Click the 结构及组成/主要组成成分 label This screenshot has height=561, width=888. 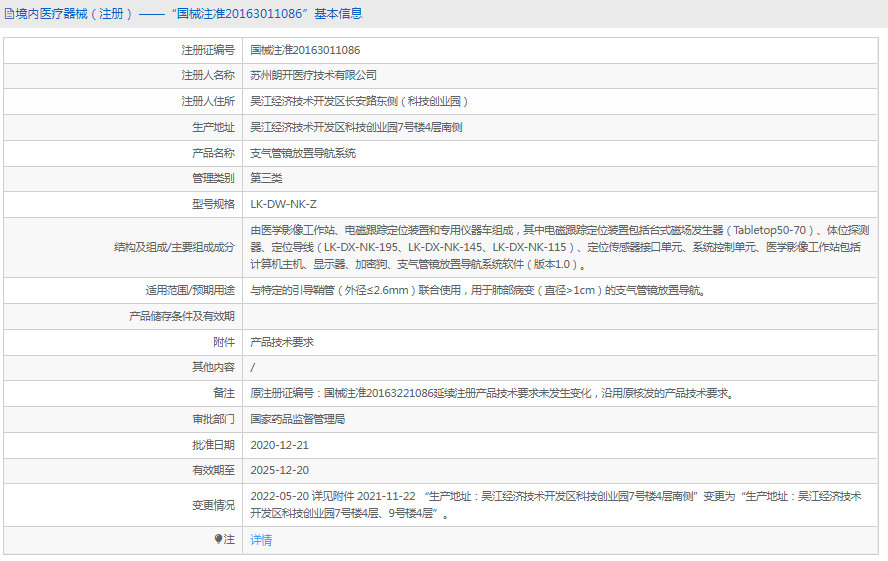[x=174, y=247]
